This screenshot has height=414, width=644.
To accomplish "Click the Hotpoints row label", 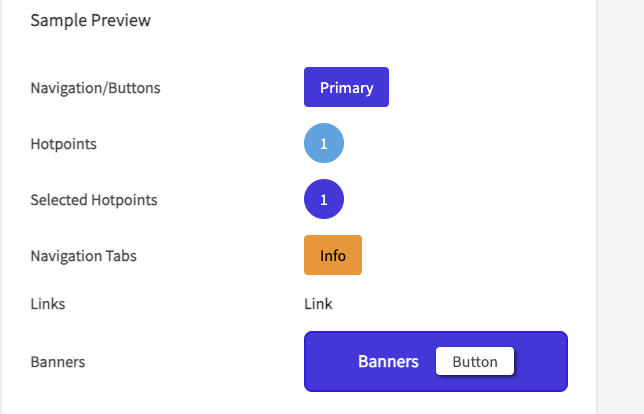I will [x=64, y=144].
